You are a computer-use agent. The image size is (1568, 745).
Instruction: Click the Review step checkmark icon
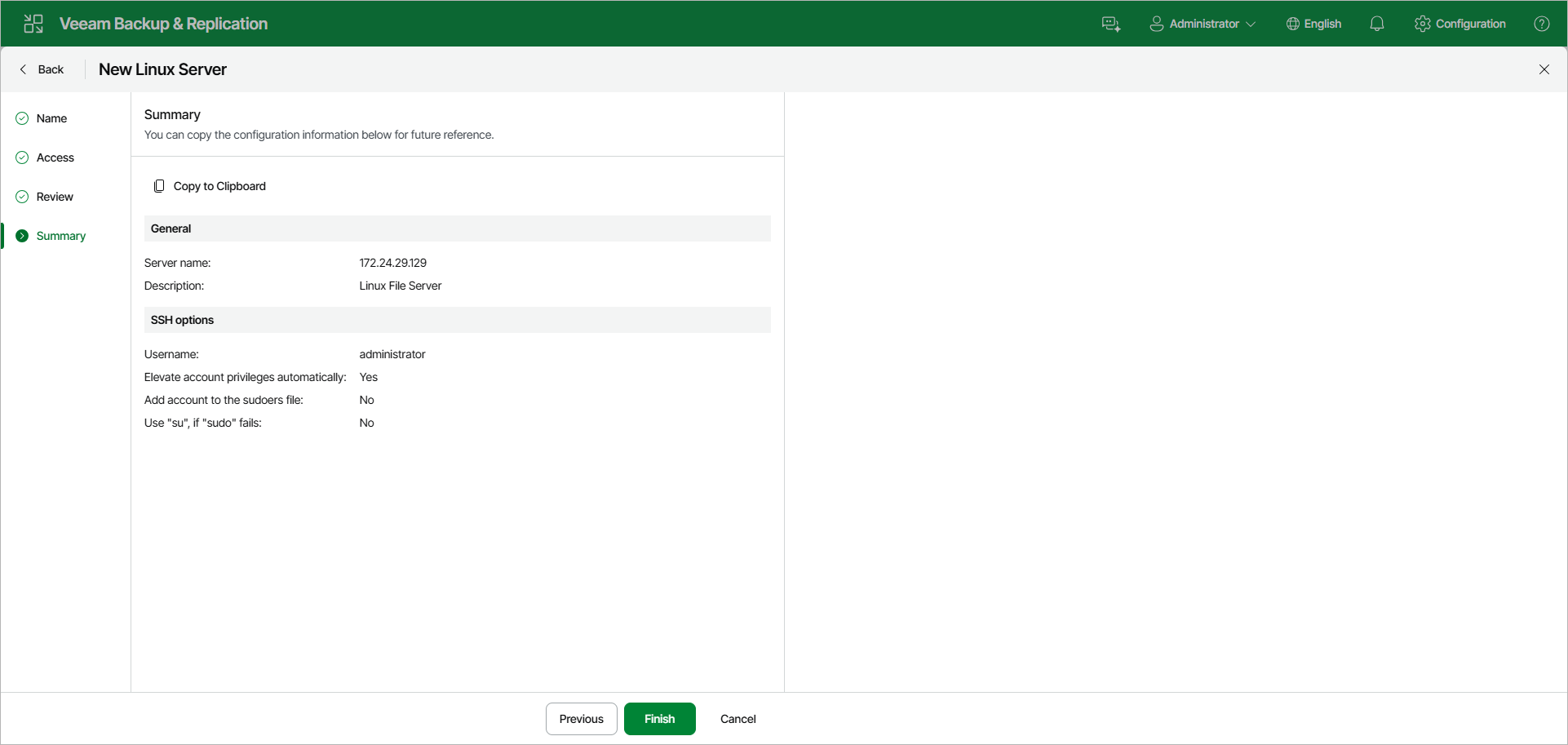(x=22, y=197)
